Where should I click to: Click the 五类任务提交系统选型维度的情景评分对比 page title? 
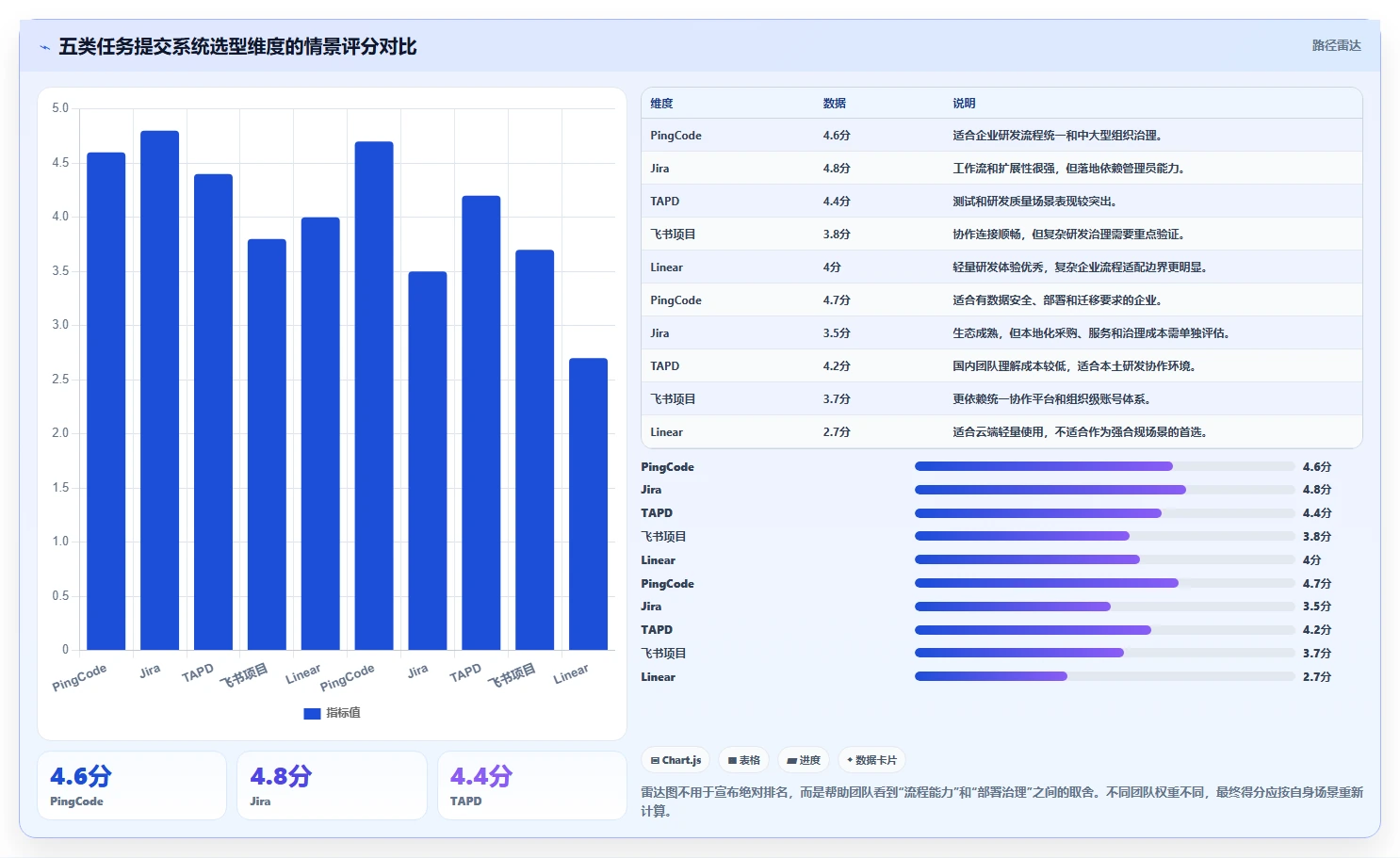point(237,47)
